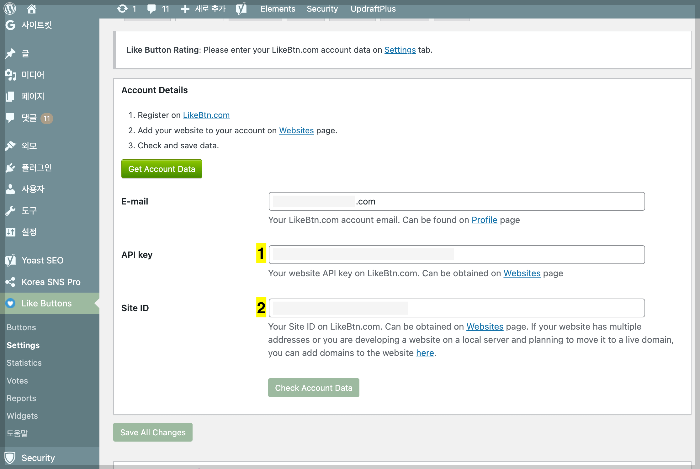The image size is (700, 469).
Task: Open Websites link under API key field
Action: 522,273
